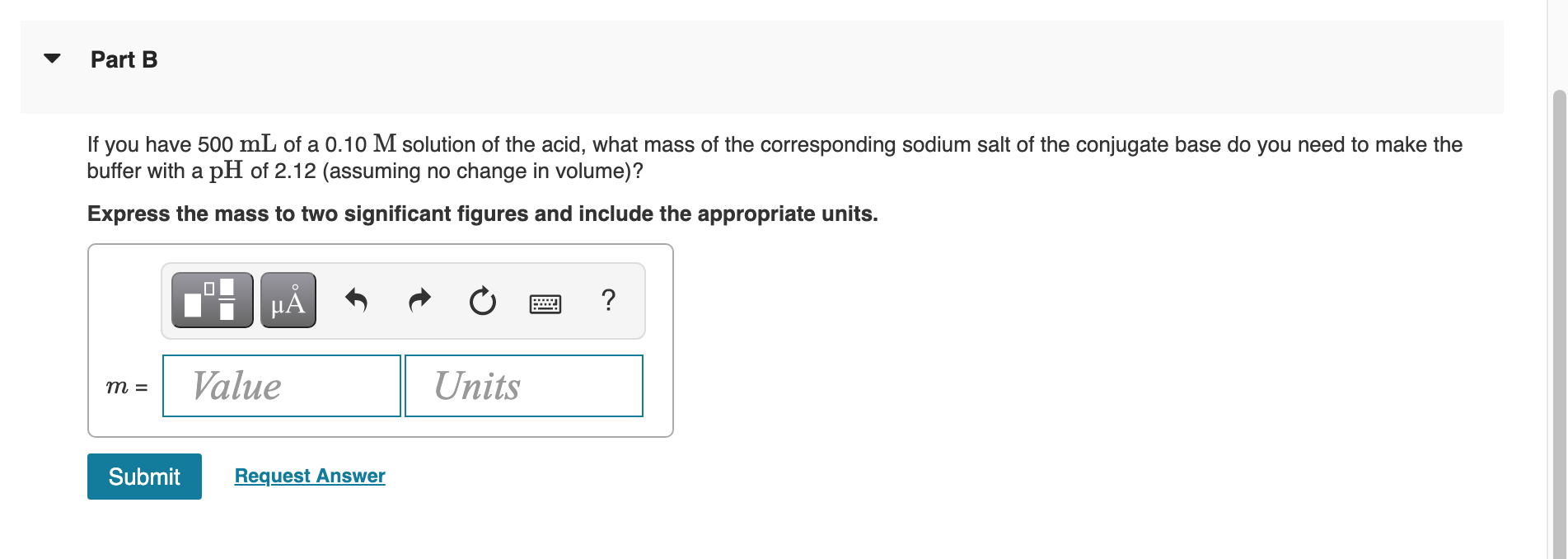Screen dimensions: 1568x559
Task: Submit the answer
Action: [x=144, y=477]
